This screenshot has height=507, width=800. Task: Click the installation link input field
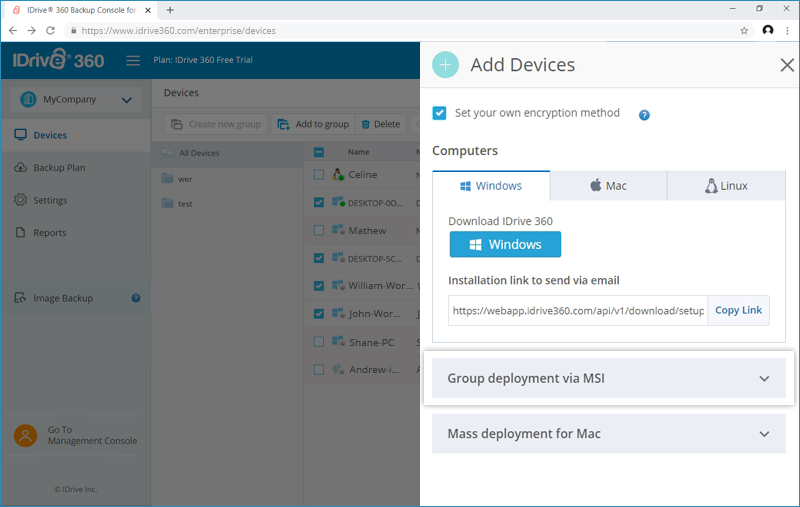[578, 311]
